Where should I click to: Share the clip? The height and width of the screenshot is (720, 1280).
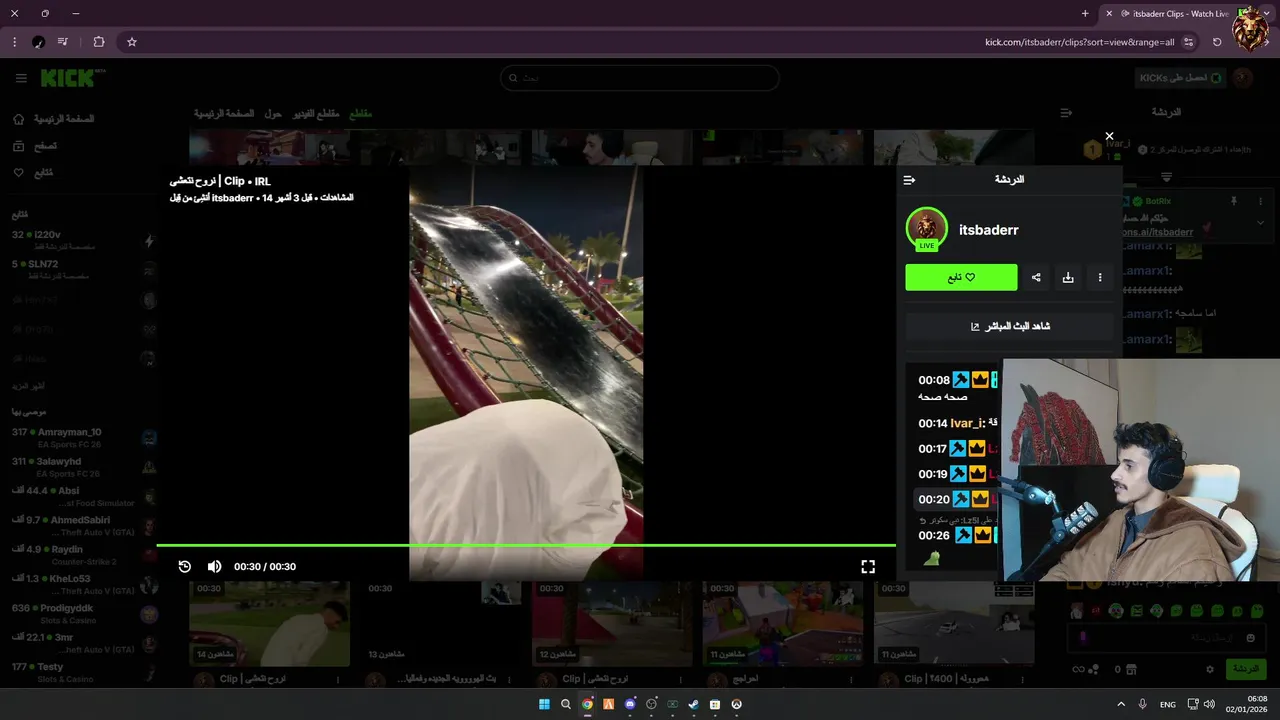tap(1036, 277)
